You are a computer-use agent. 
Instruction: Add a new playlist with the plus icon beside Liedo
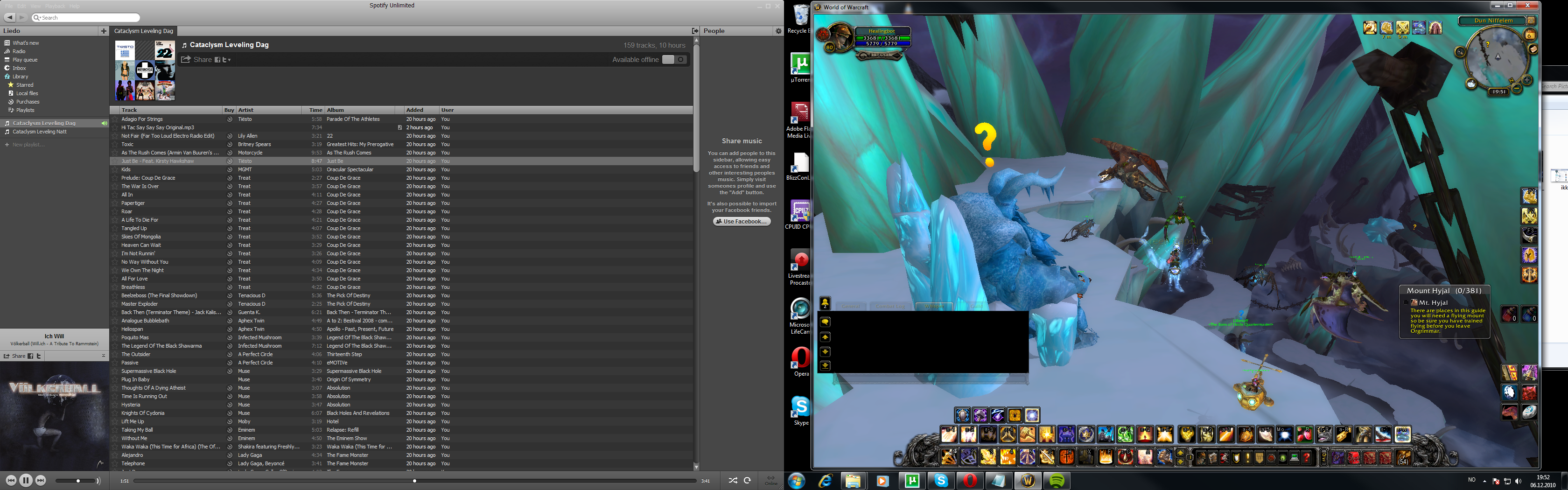(104, 31)
